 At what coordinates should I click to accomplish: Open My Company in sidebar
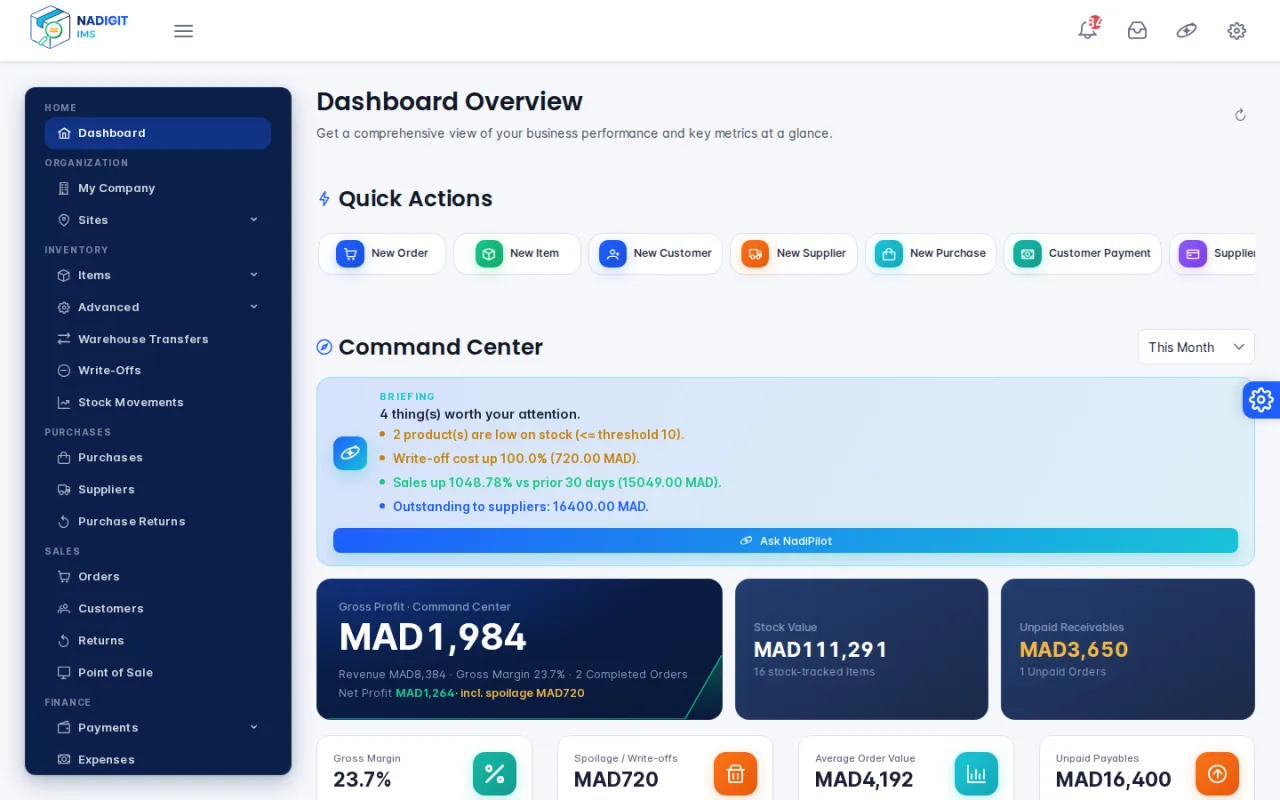click(158, 188)
